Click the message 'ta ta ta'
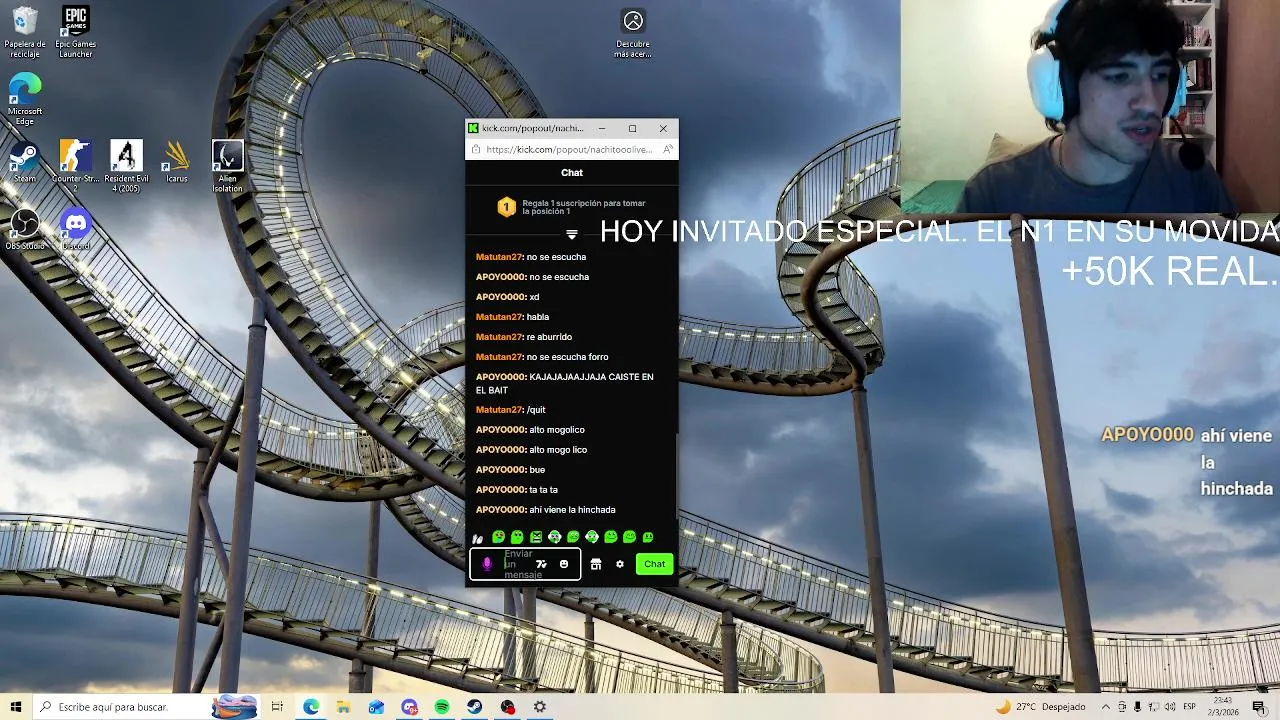The image size is (1280, 720). point(544,490)
